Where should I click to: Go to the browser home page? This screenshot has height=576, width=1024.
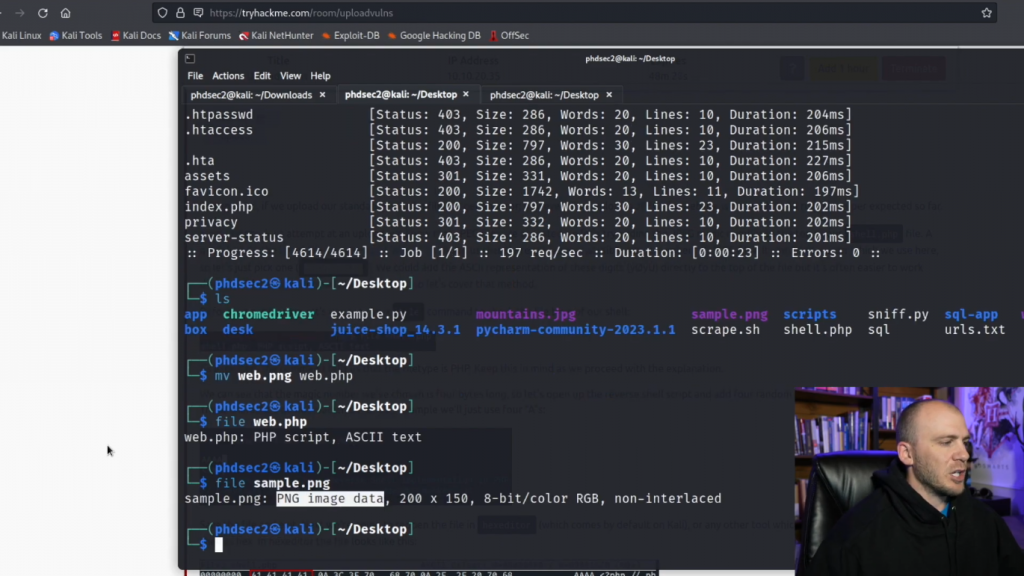tap(65, 13)
